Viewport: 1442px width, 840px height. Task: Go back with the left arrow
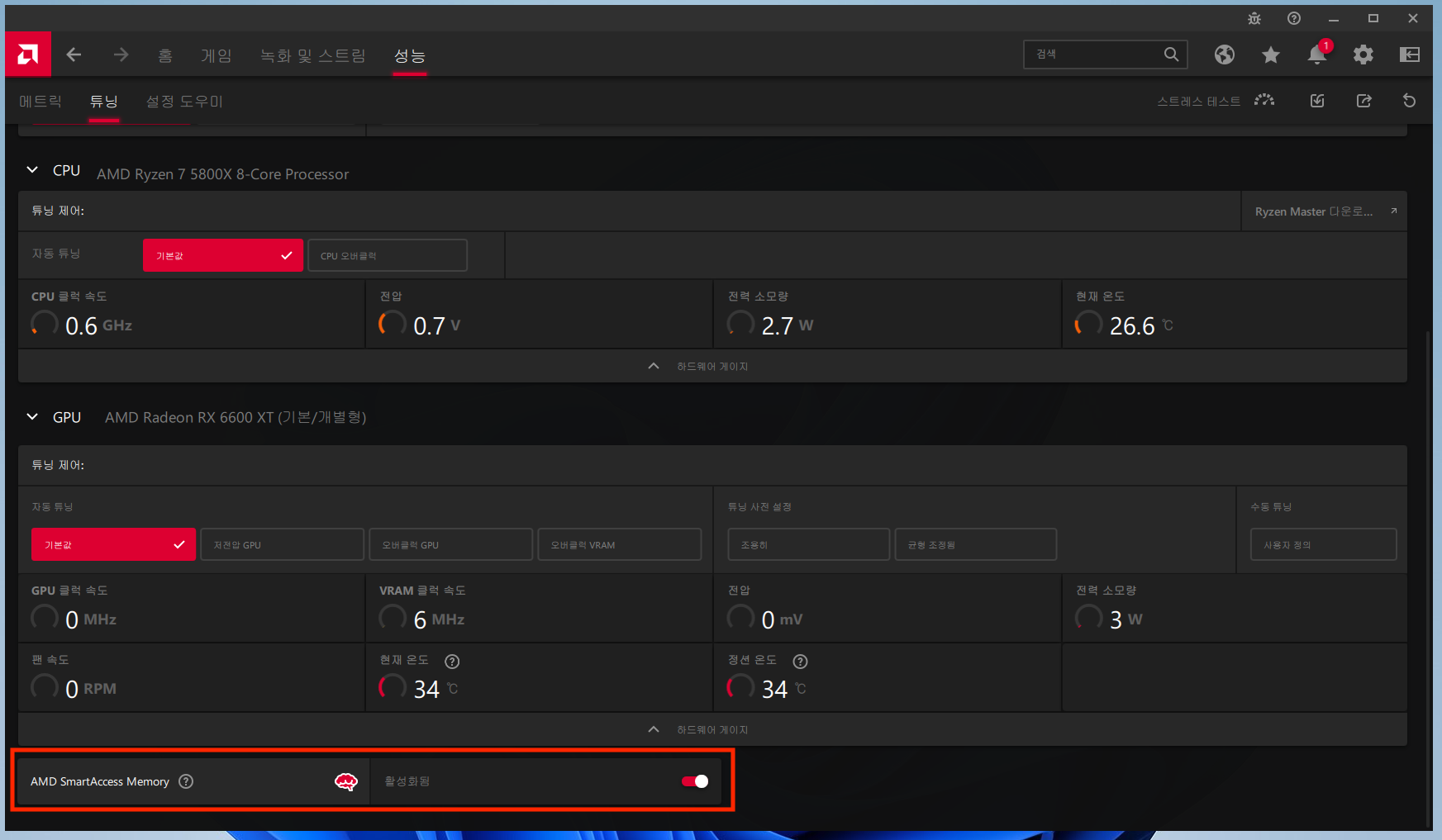(74, 55)
